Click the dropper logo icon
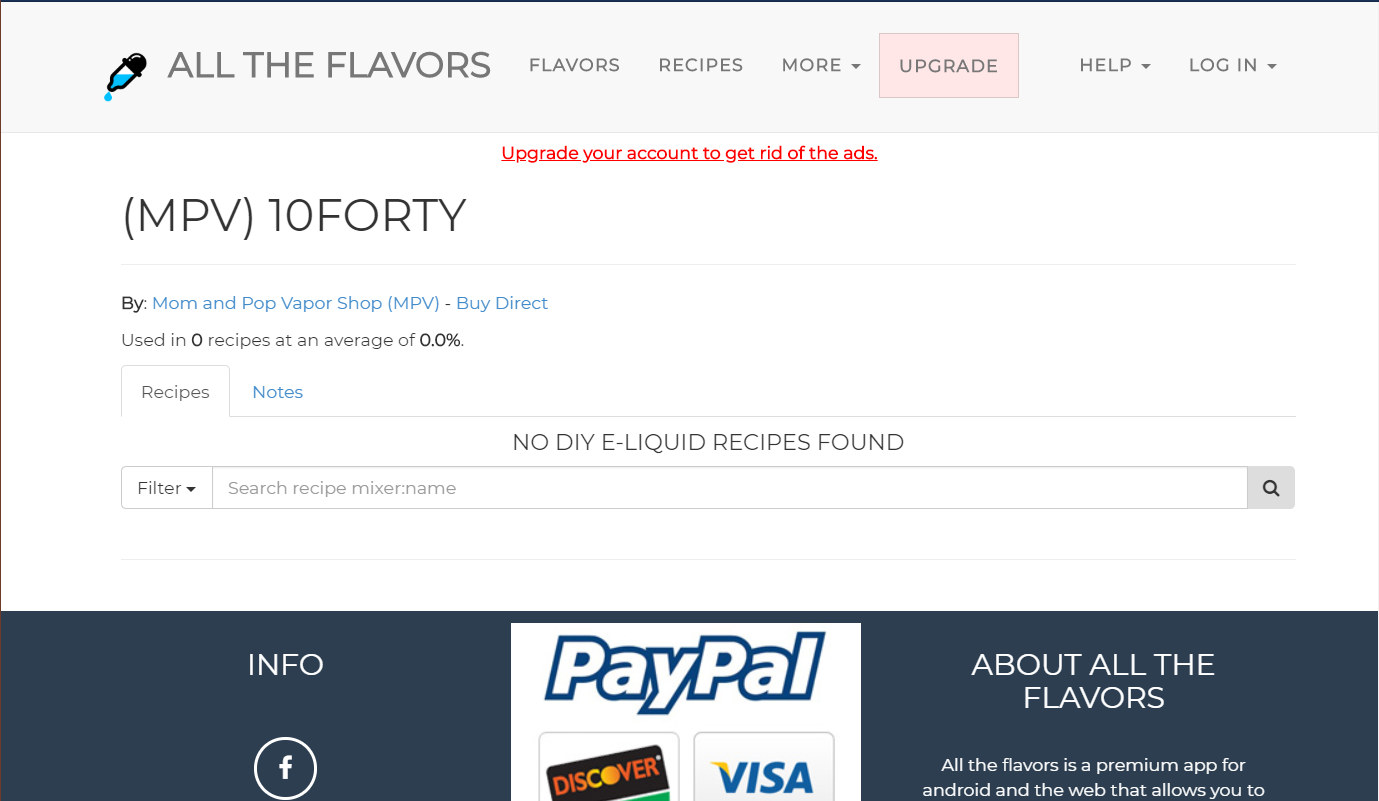1379x801 pixels. coord(126,77)
